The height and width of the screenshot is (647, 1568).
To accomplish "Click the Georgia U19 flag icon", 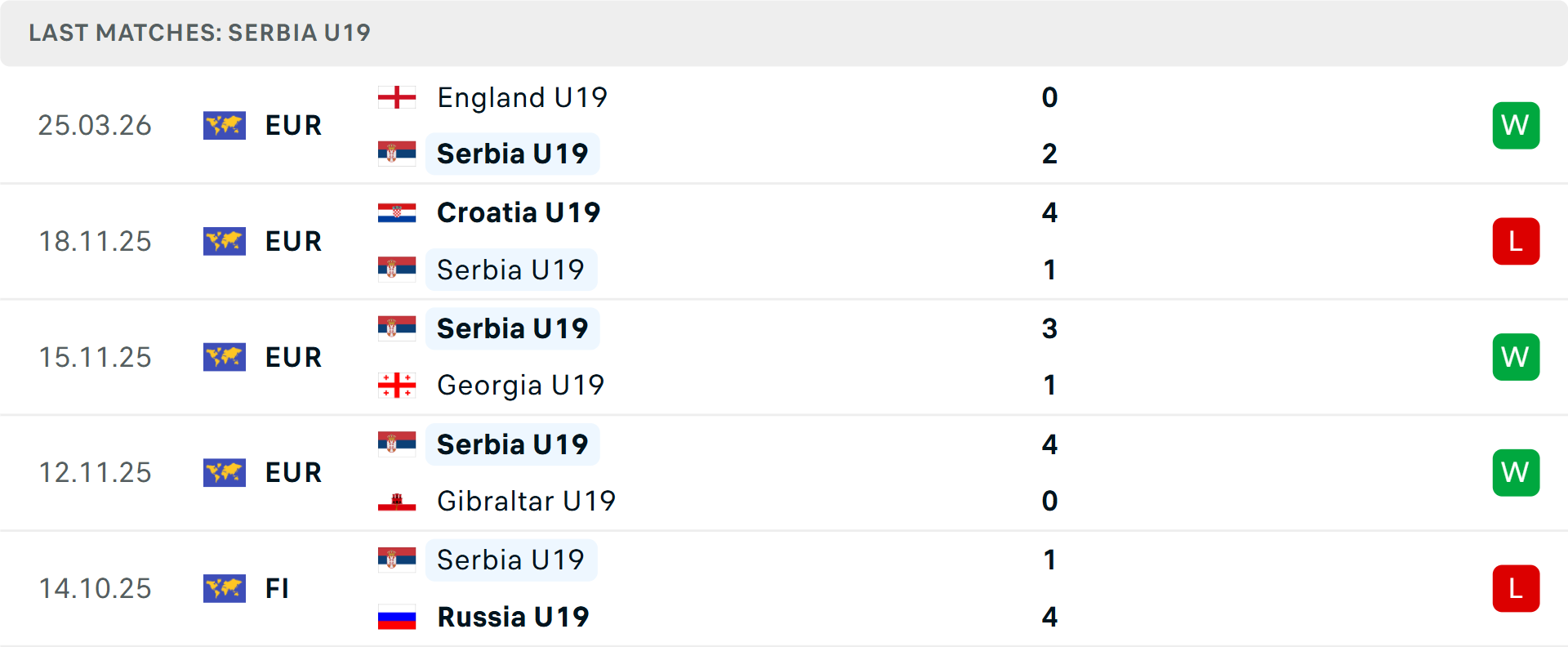I will (x=397, y=385).
